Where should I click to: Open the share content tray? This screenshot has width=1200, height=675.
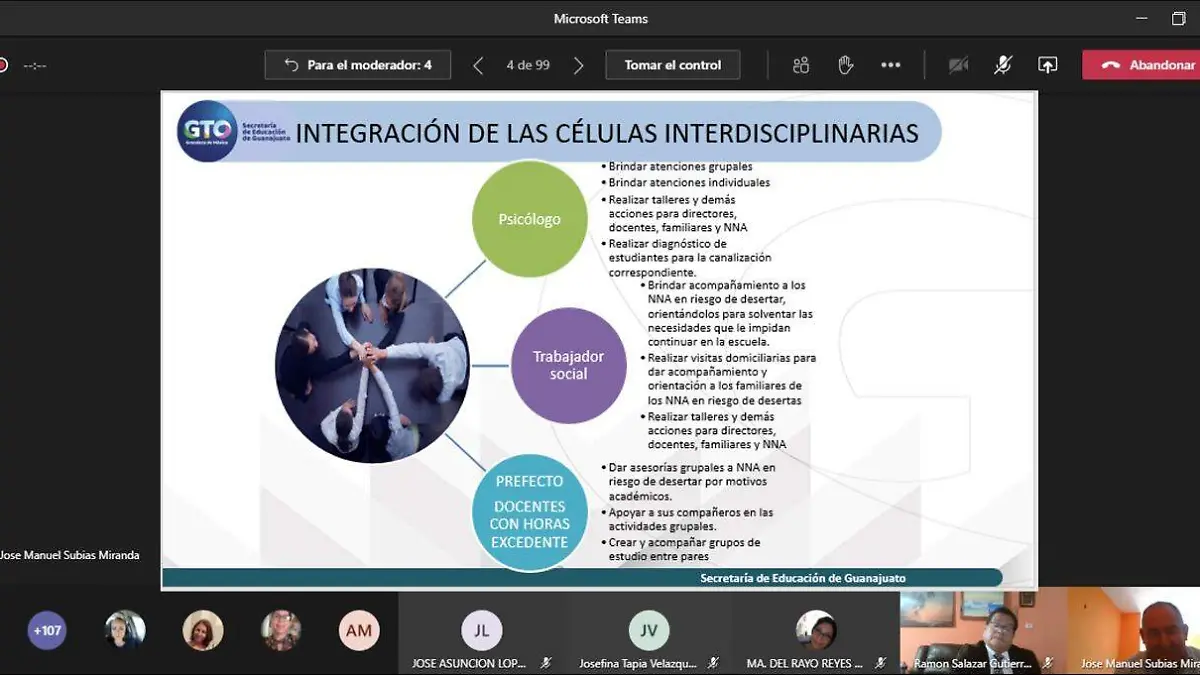coord(1047,65)
